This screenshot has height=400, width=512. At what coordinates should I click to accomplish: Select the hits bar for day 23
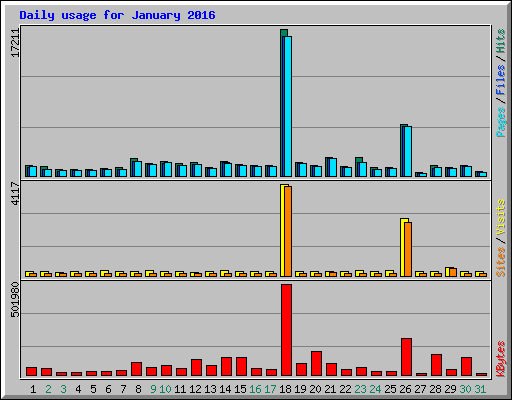tap(359, 167)
